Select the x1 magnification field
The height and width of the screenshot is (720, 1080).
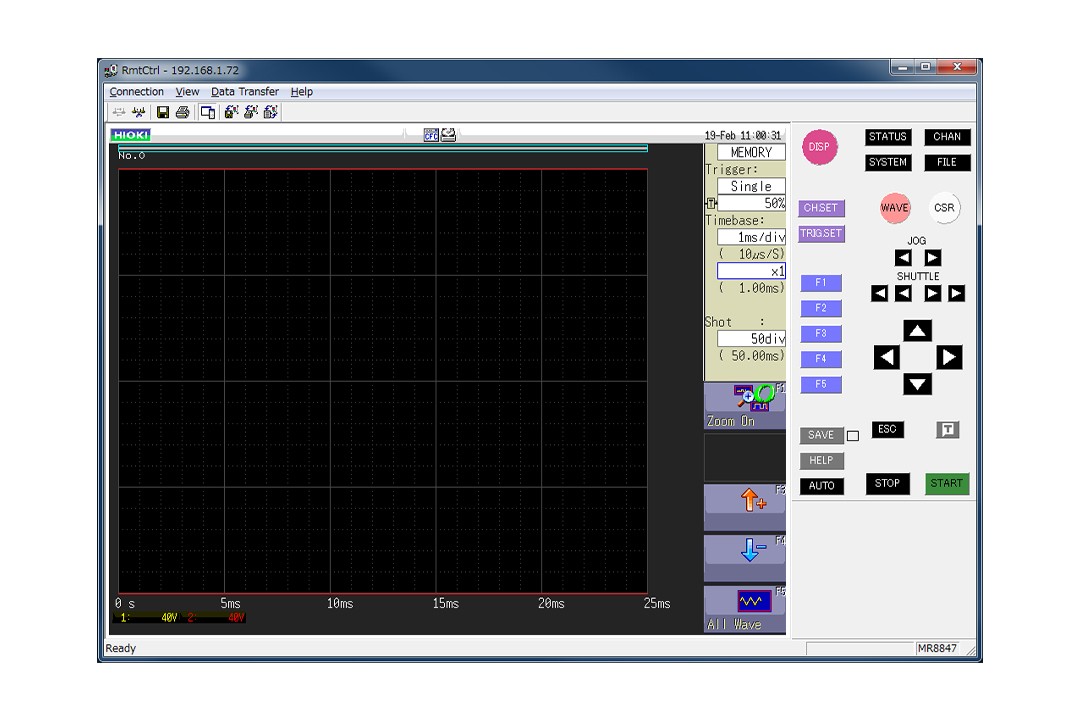click(751, 271)
